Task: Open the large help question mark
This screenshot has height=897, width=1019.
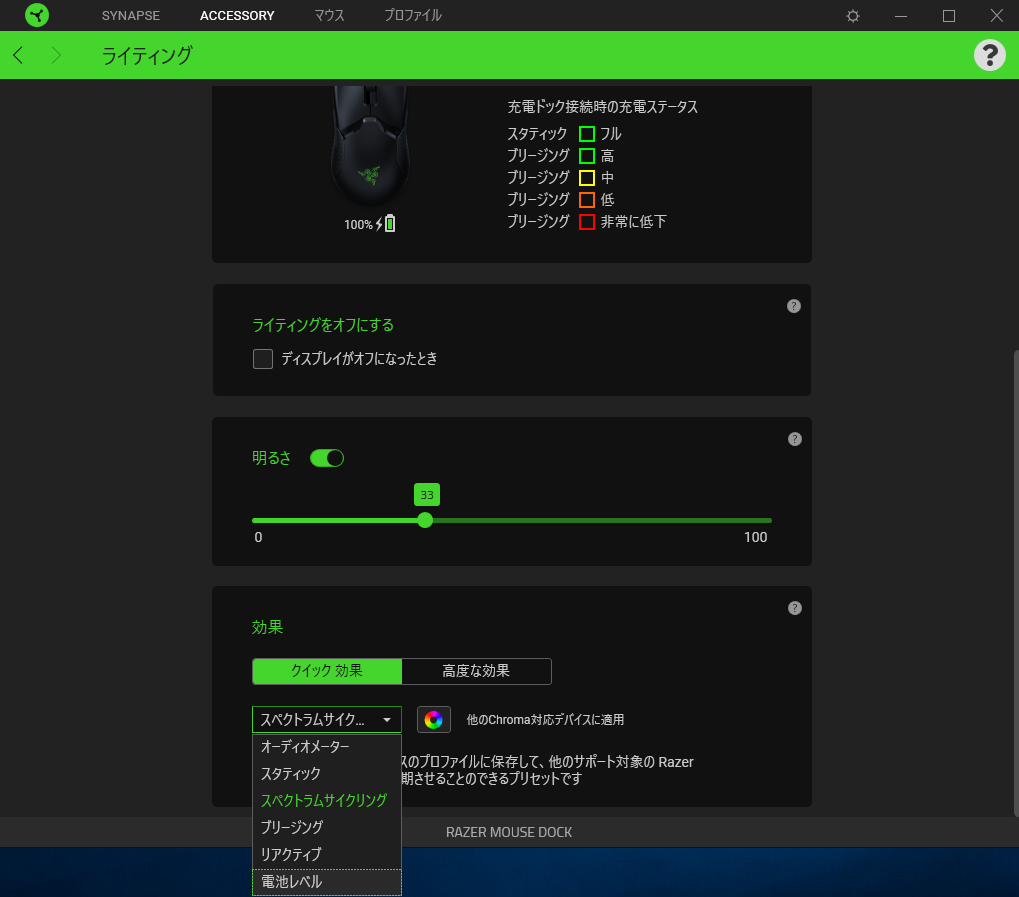Action: point(989,55)
